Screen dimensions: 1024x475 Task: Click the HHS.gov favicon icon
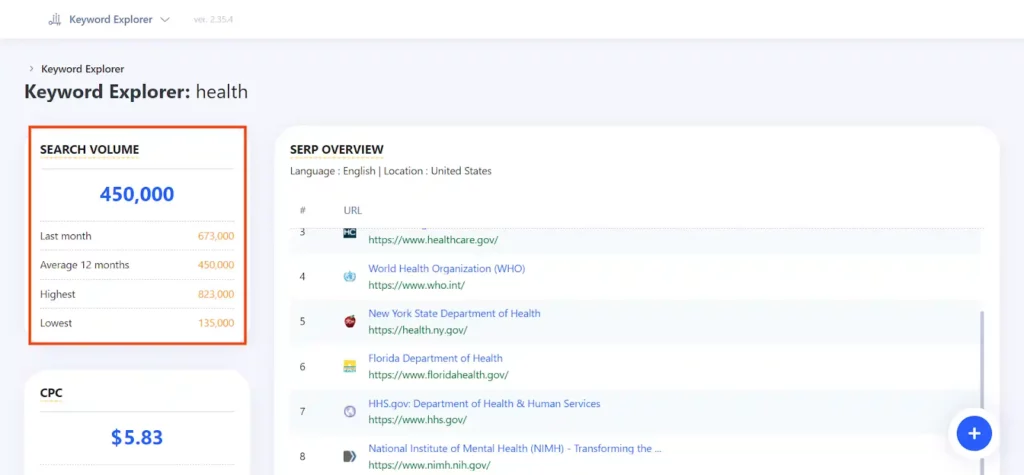click(350, 412)
